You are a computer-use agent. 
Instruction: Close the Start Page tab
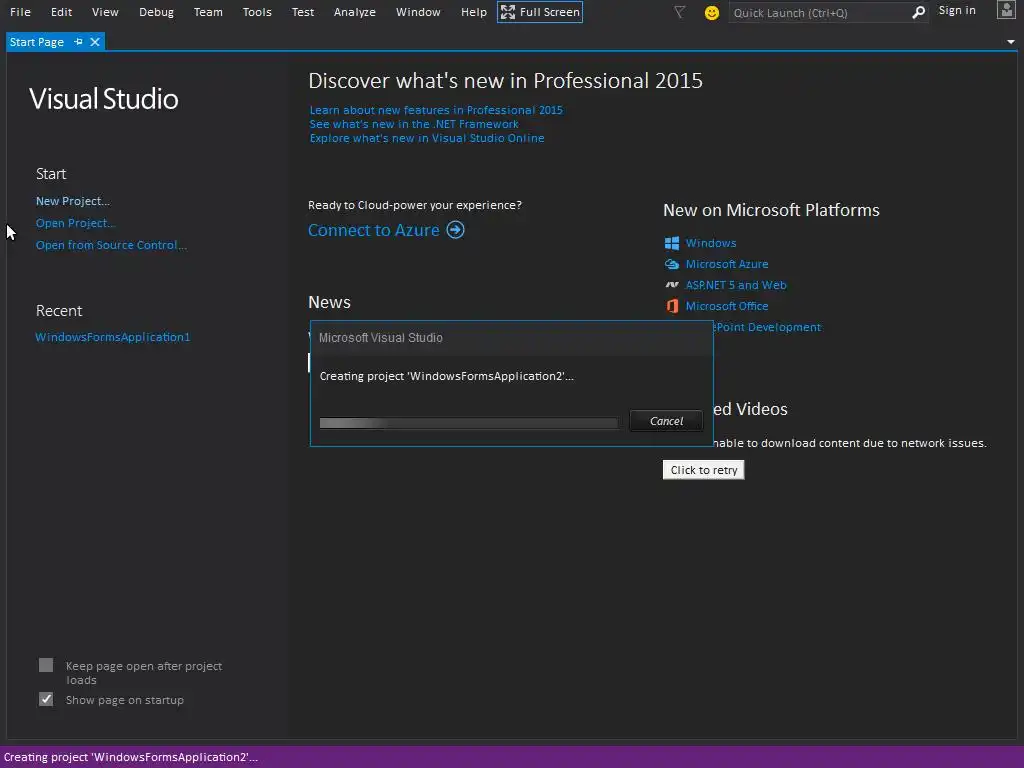coord(95,42)
